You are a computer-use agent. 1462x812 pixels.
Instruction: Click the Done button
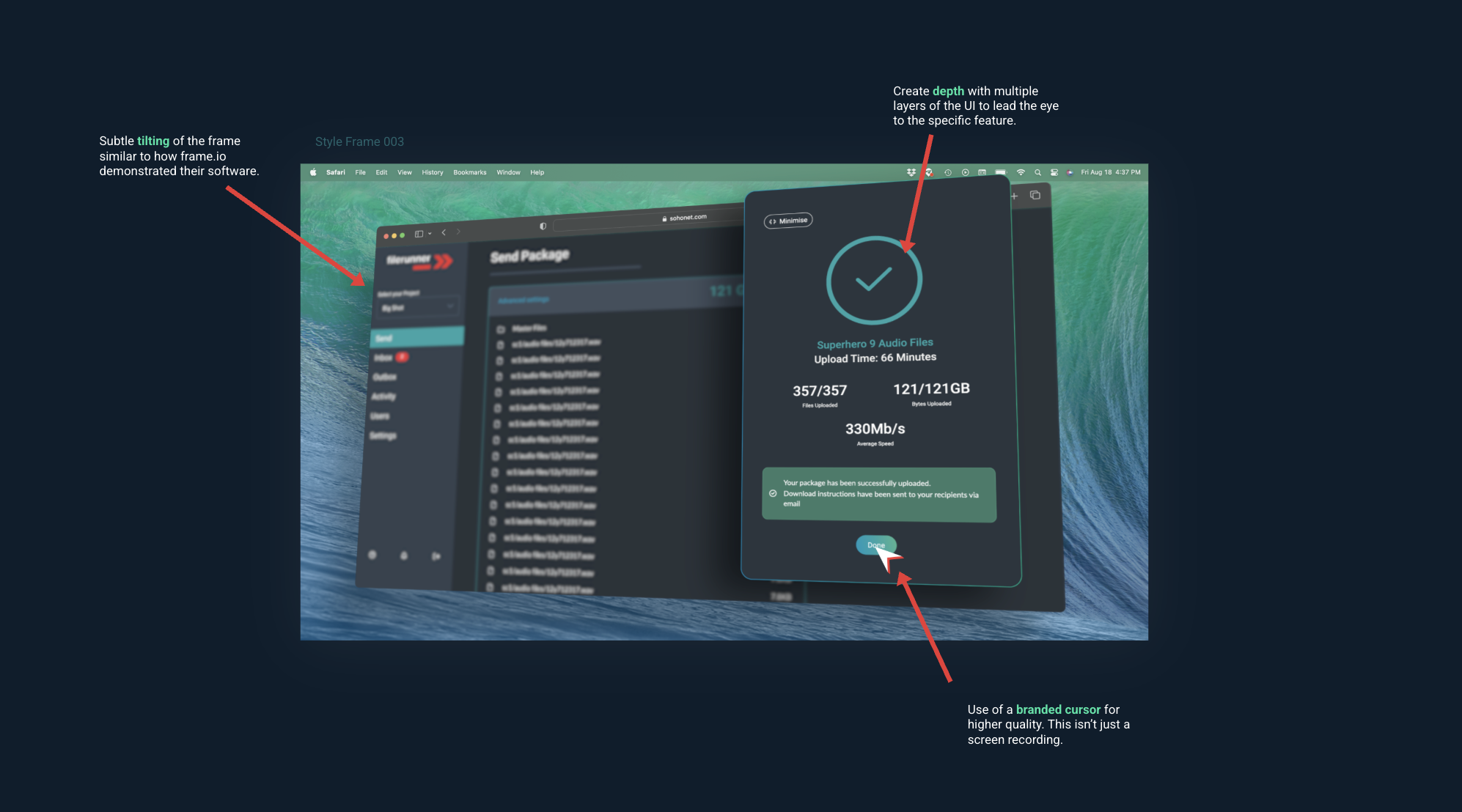pos(876,545)
